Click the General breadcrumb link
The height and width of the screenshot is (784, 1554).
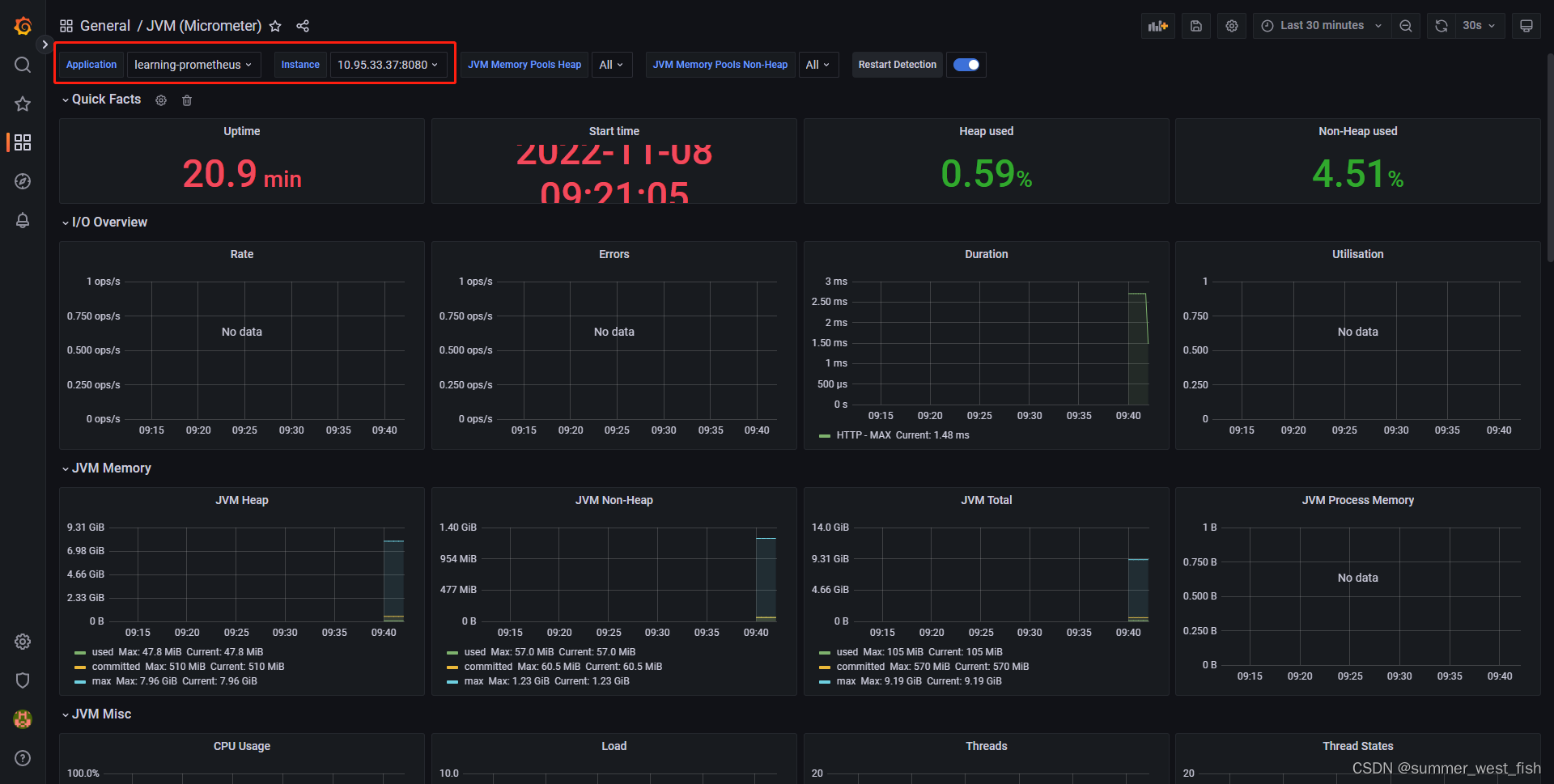pos(105,26)
